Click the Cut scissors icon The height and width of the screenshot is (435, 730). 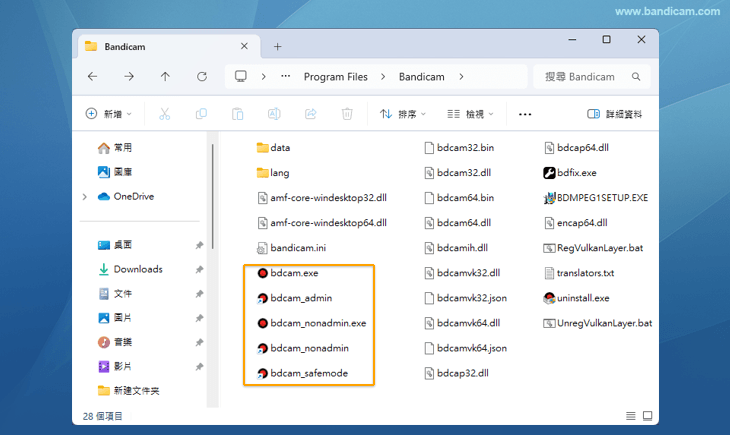coord(164,114)
